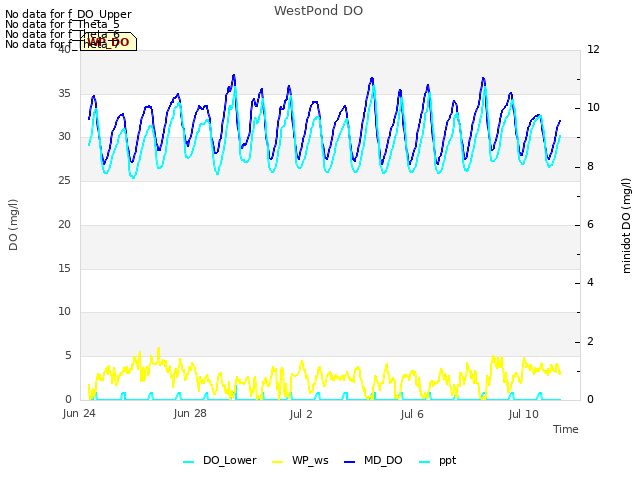
Task: Click the Jul 10 x-axis label
Action: [524, 414]
